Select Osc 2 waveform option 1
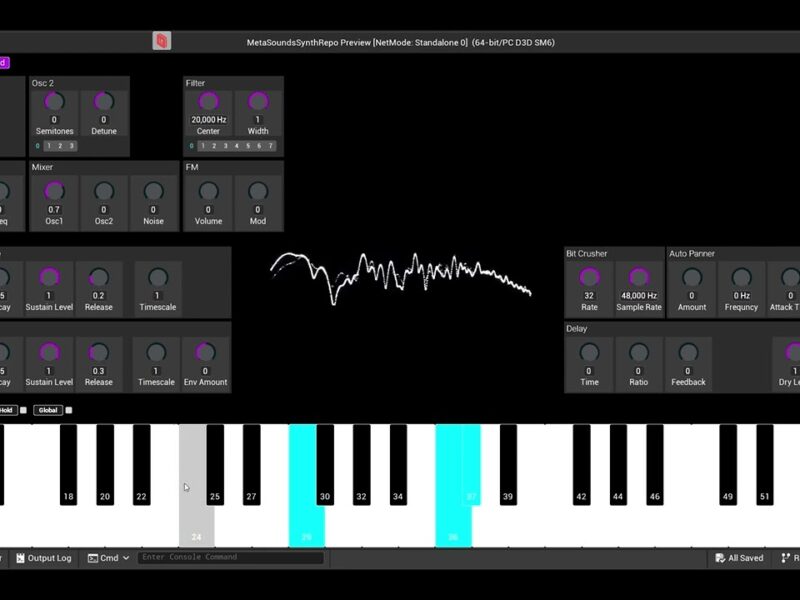Viewport: 800px width, 600px height. coord(49,146)
